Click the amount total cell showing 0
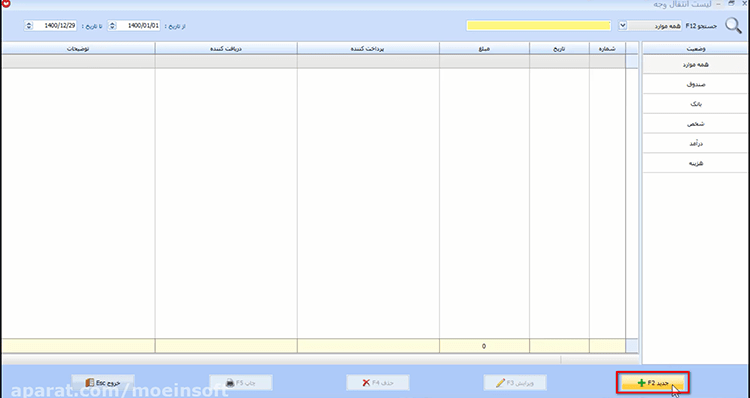Screen dimensions: 750x398 point(484,346)
